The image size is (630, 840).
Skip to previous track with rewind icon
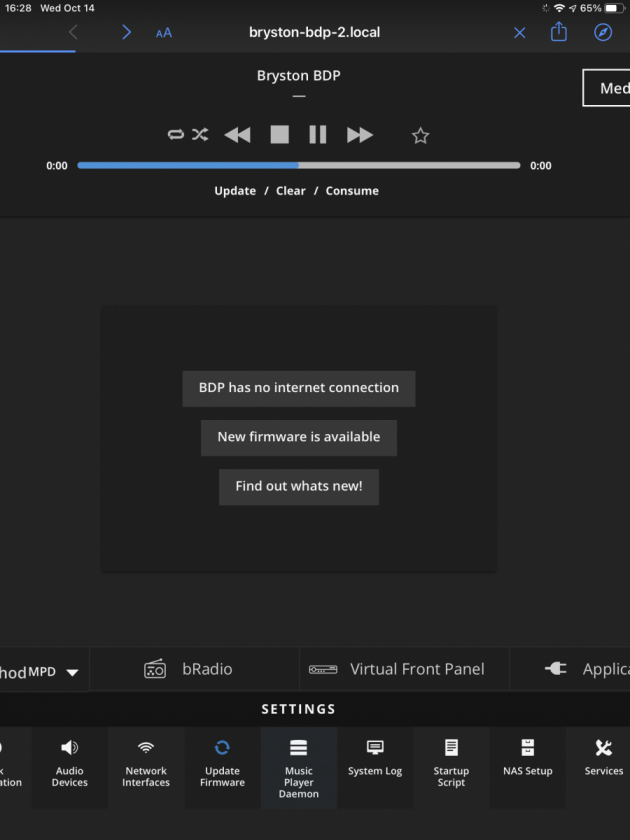click(x=237, y=135)
